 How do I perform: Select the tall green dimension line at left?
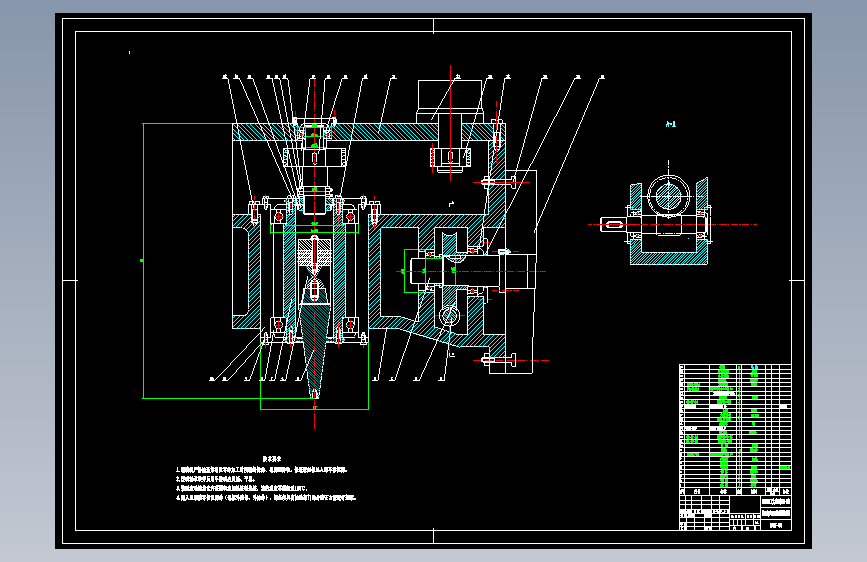[x=143, y=261]
